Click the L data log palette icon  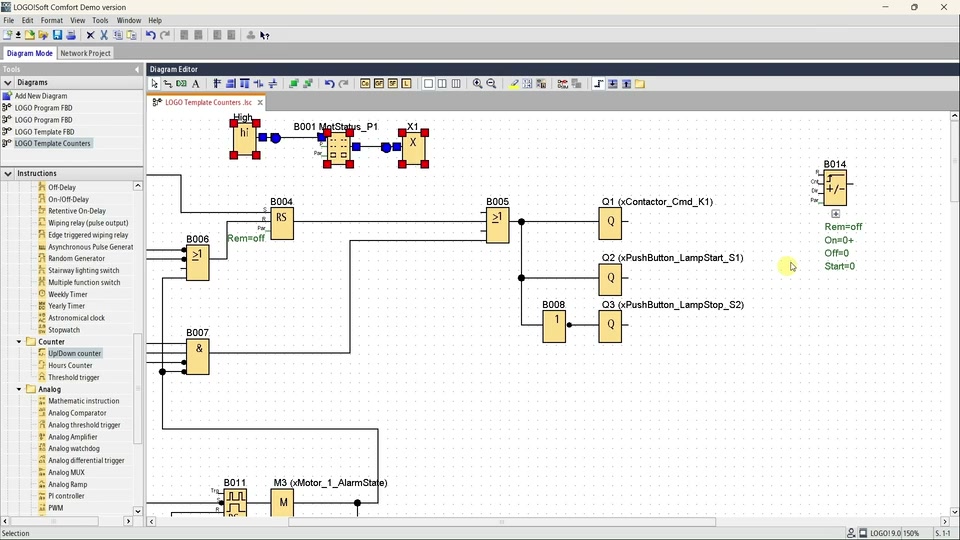[406, 84]
